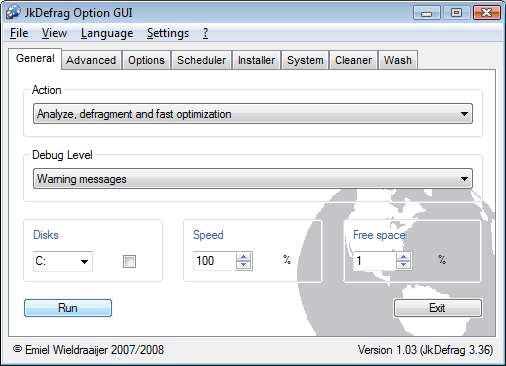Click the Run button
The height and width of the screenshot is (366, 506).
pyautogui.click(x=68, y=308)
